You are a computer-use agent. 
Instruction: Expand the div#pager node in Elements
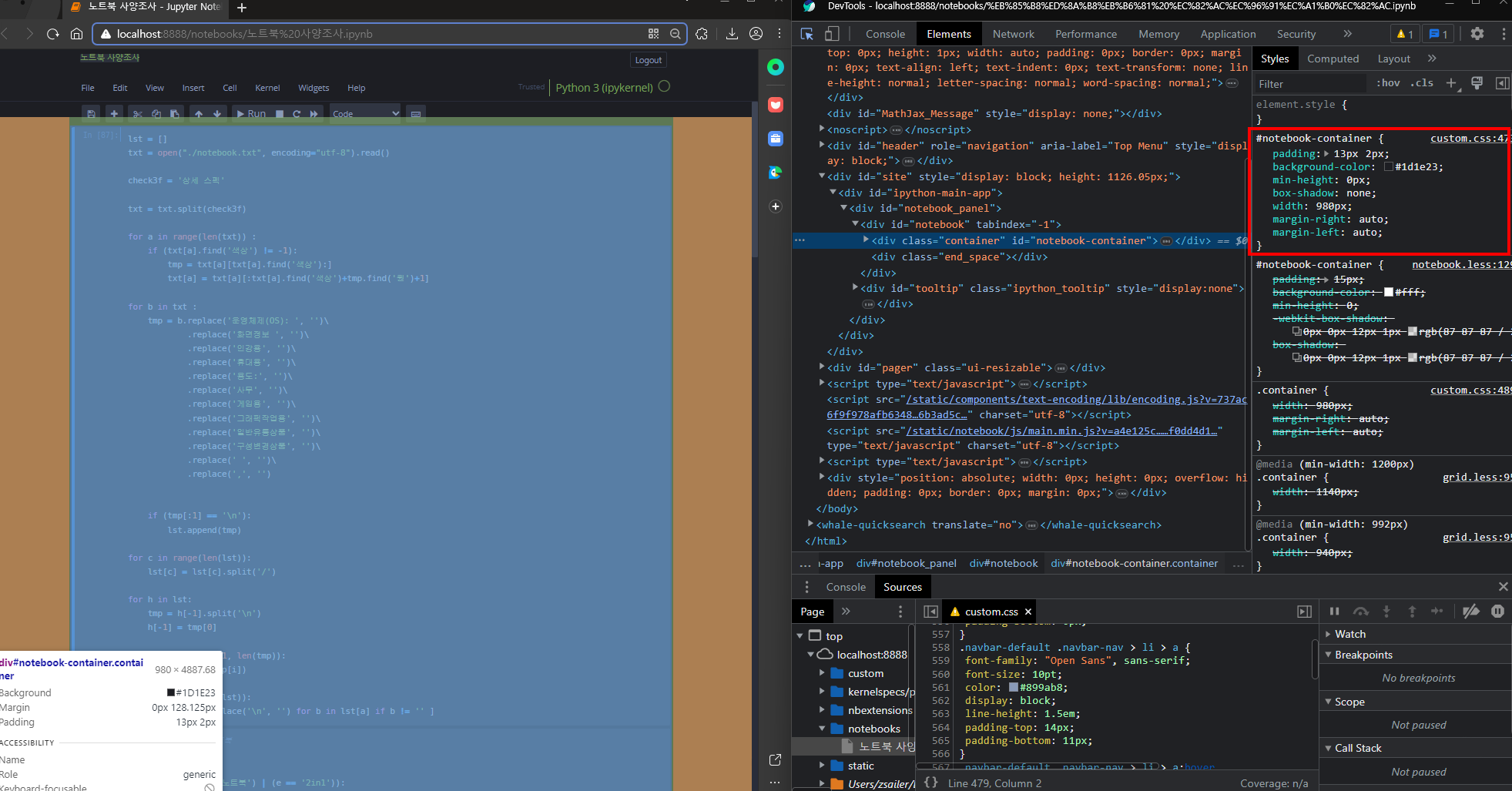(x=822, y=367)
